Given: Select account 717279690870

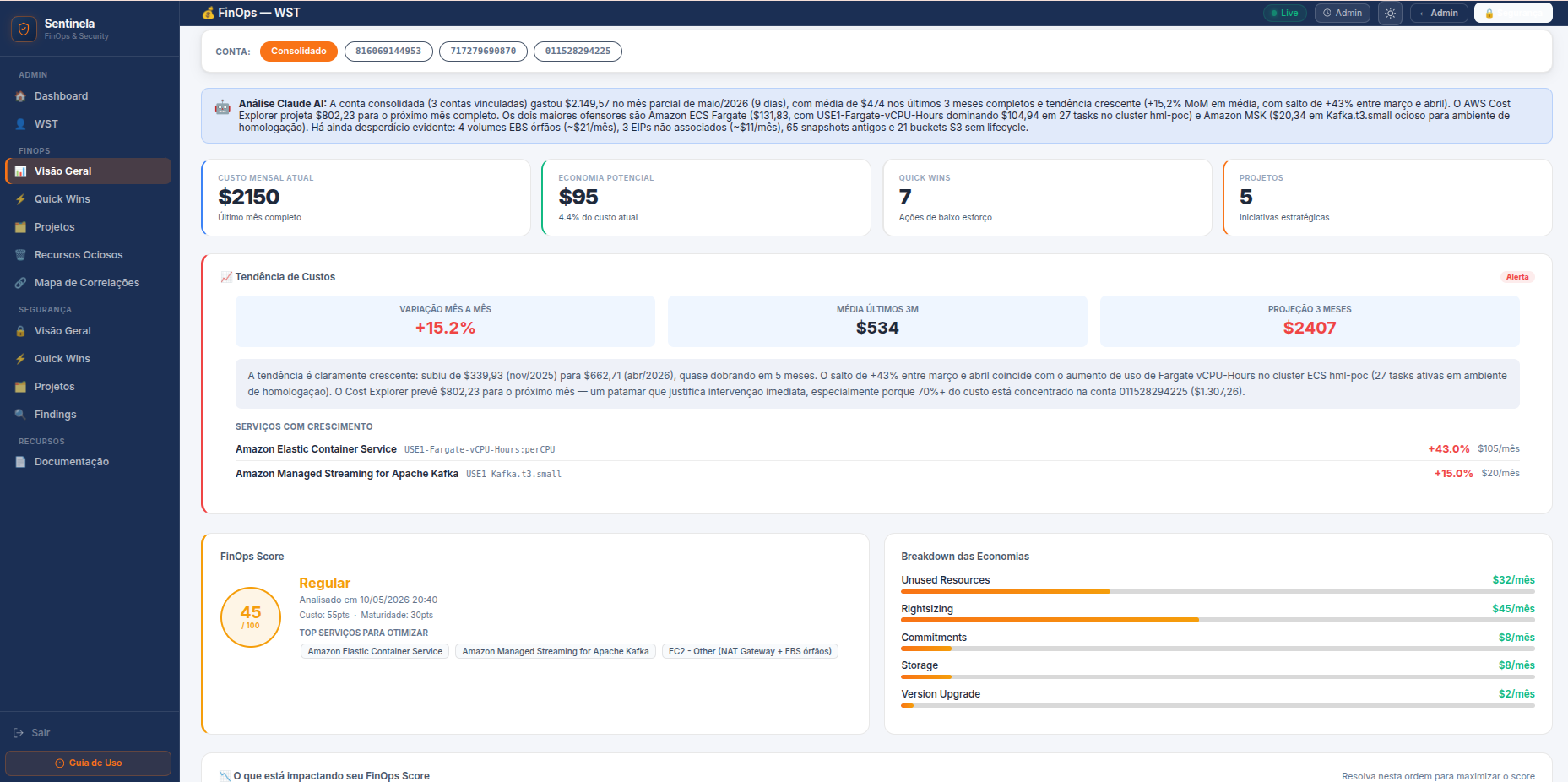Looking at the screenshot, I should pyautogui.click(x=483, y=52).
